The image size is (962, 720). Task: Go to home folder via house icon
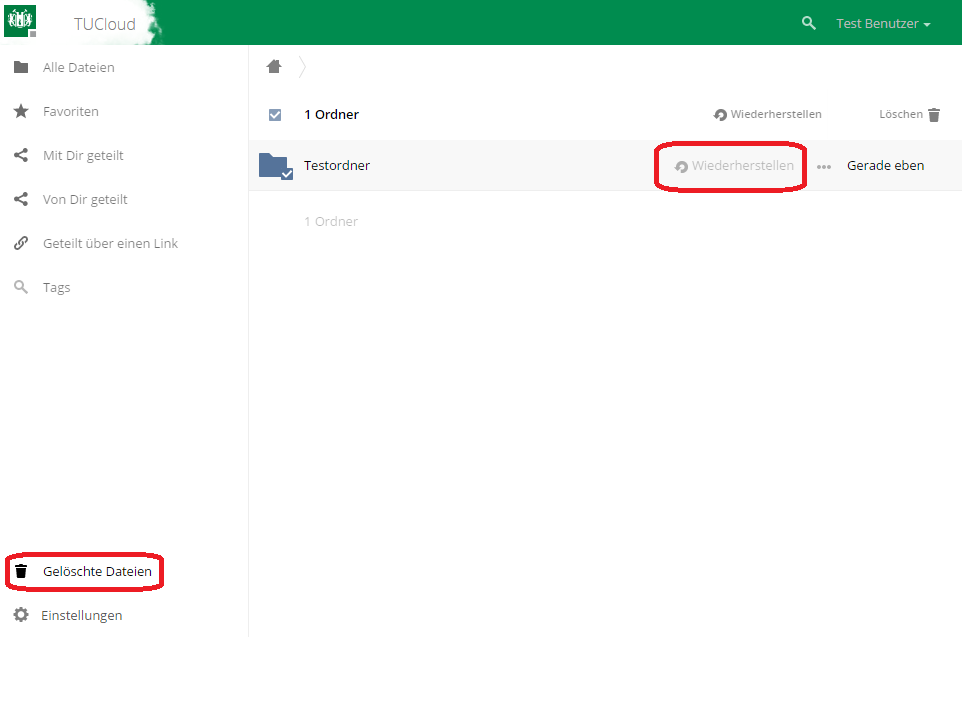tap(274, 67)
